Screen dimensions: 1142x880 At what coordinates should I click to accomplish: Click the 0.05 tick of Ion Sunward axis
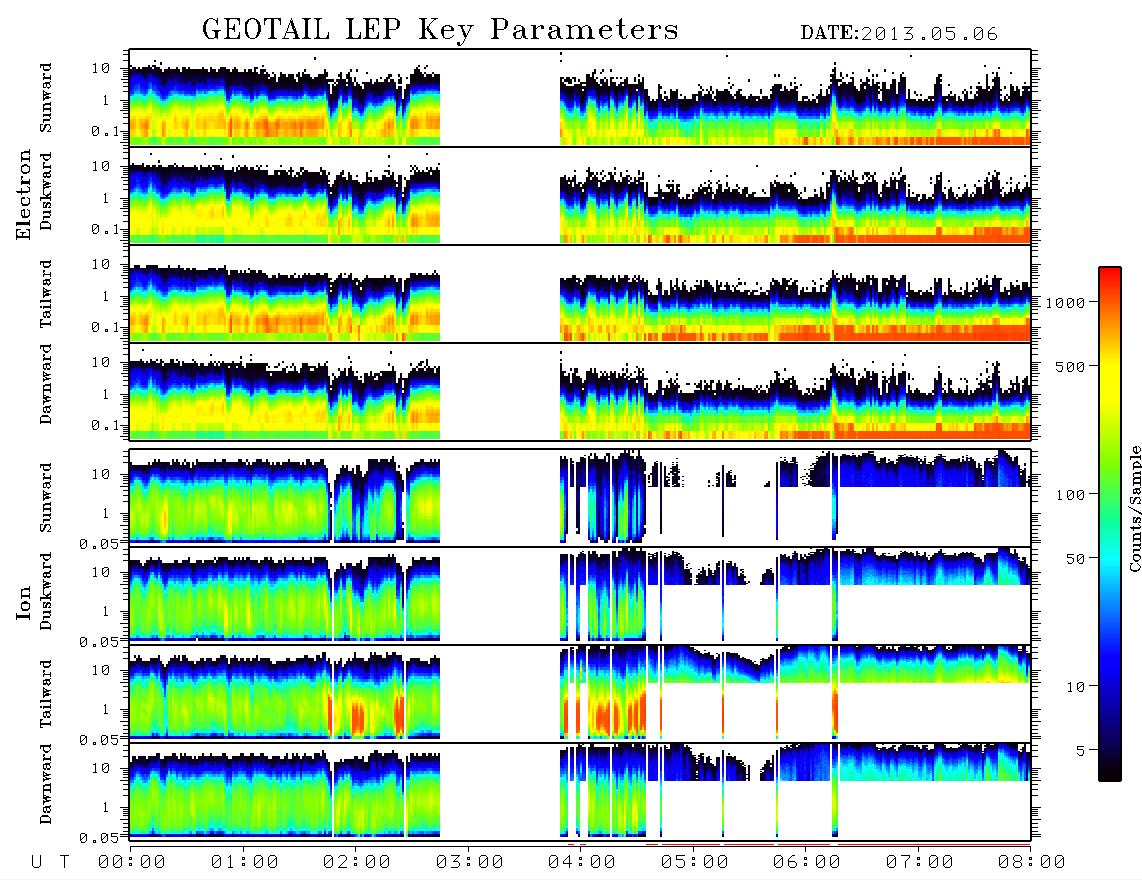[x=99, y=543]
